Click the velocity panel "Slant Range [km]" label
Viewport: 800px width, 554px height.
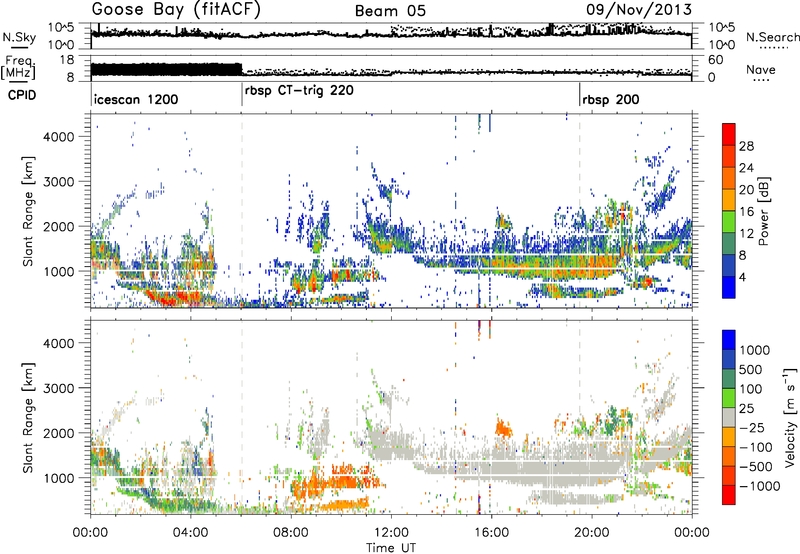pos(28,417)
